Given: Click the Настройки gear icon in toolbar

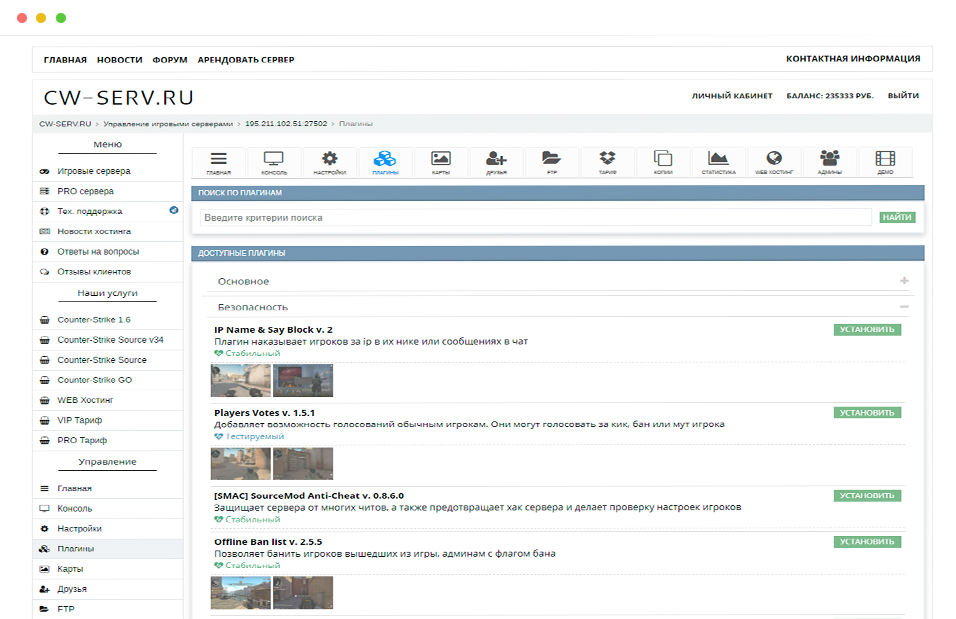Looking at the screenshot, I should pos(329,161).
